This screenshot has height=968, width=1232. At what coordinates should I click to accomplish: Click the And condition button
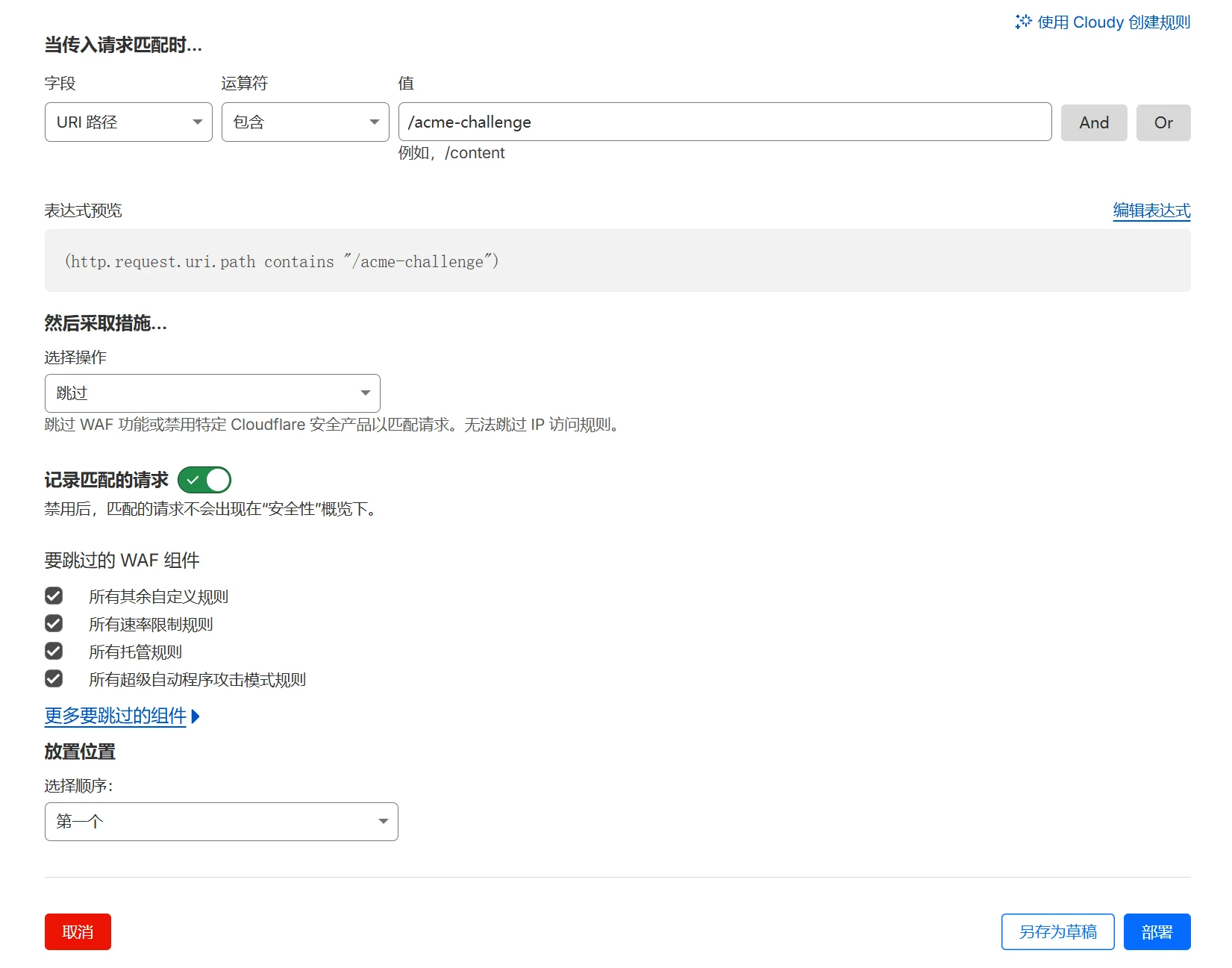point(1093,122)
